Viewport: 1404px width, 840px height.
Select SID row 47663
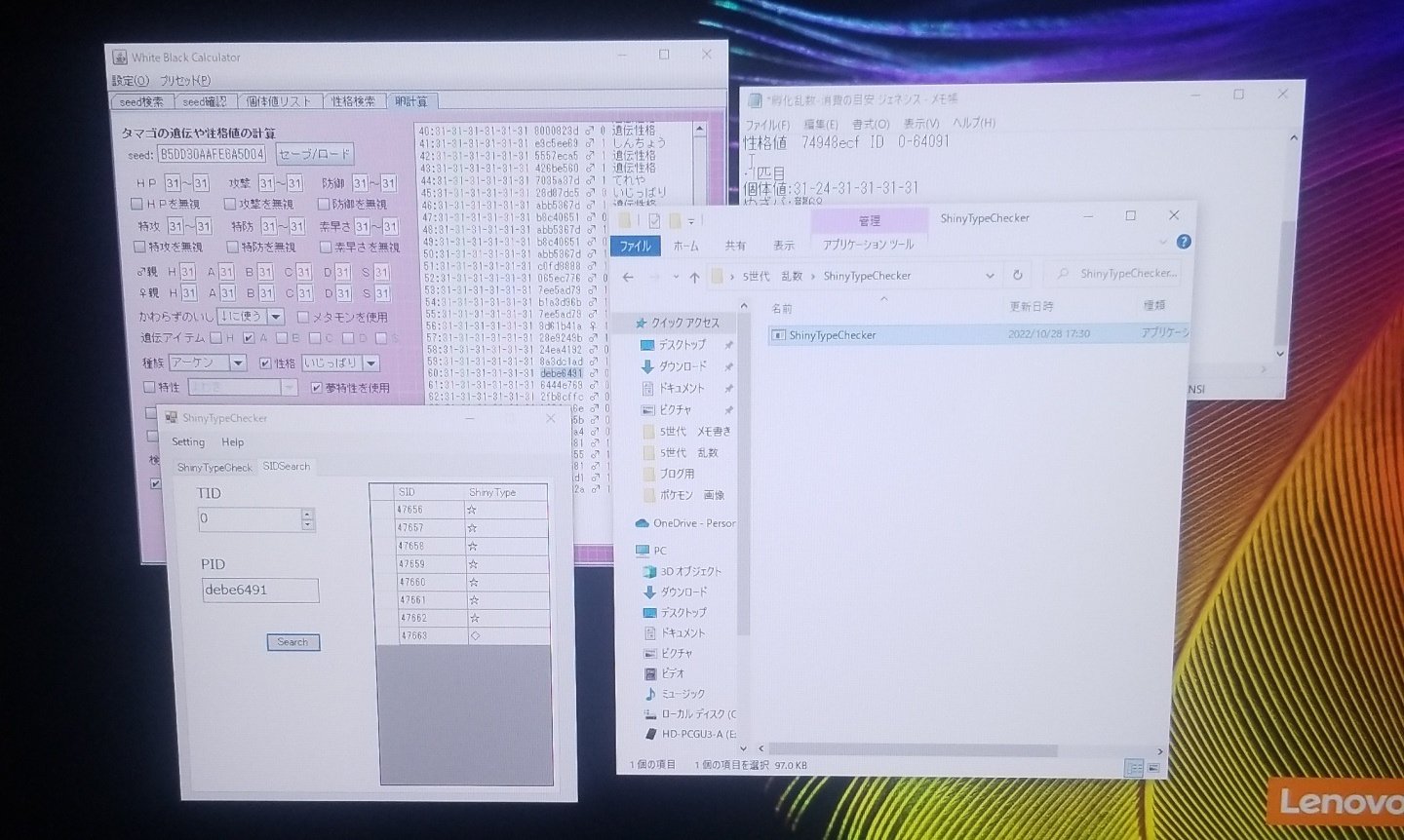pos(458,635)
